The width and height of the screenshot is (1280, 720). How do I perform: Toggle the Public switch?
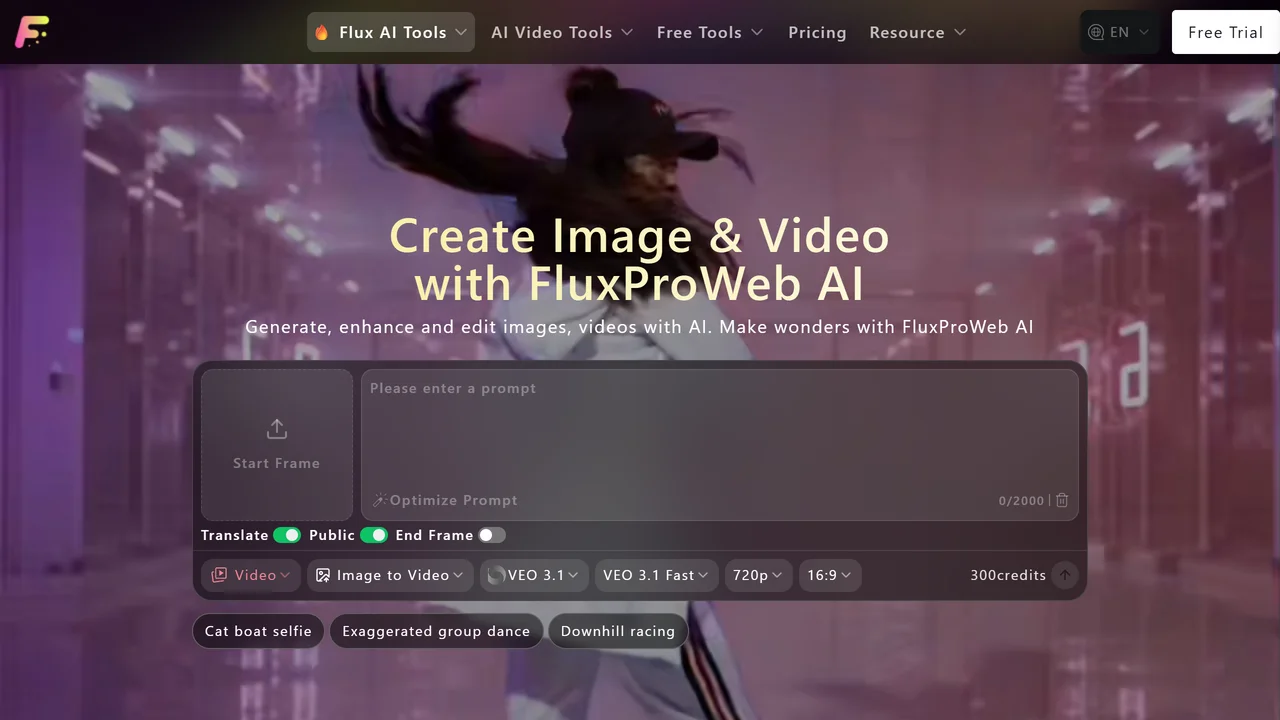coord(374,535)
